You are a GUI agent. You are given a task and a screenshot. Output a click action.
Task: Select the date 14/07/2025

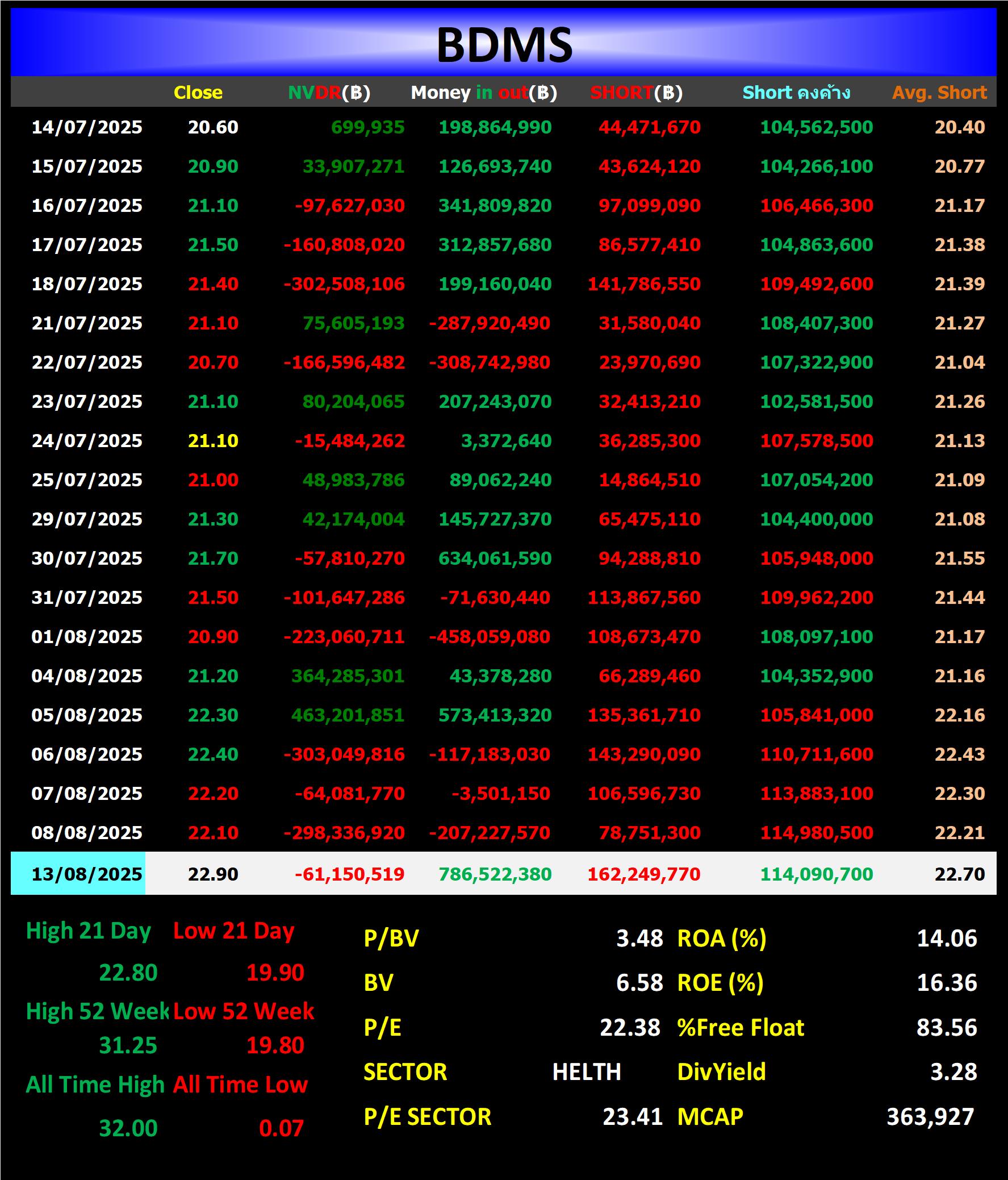click(87, 127)
